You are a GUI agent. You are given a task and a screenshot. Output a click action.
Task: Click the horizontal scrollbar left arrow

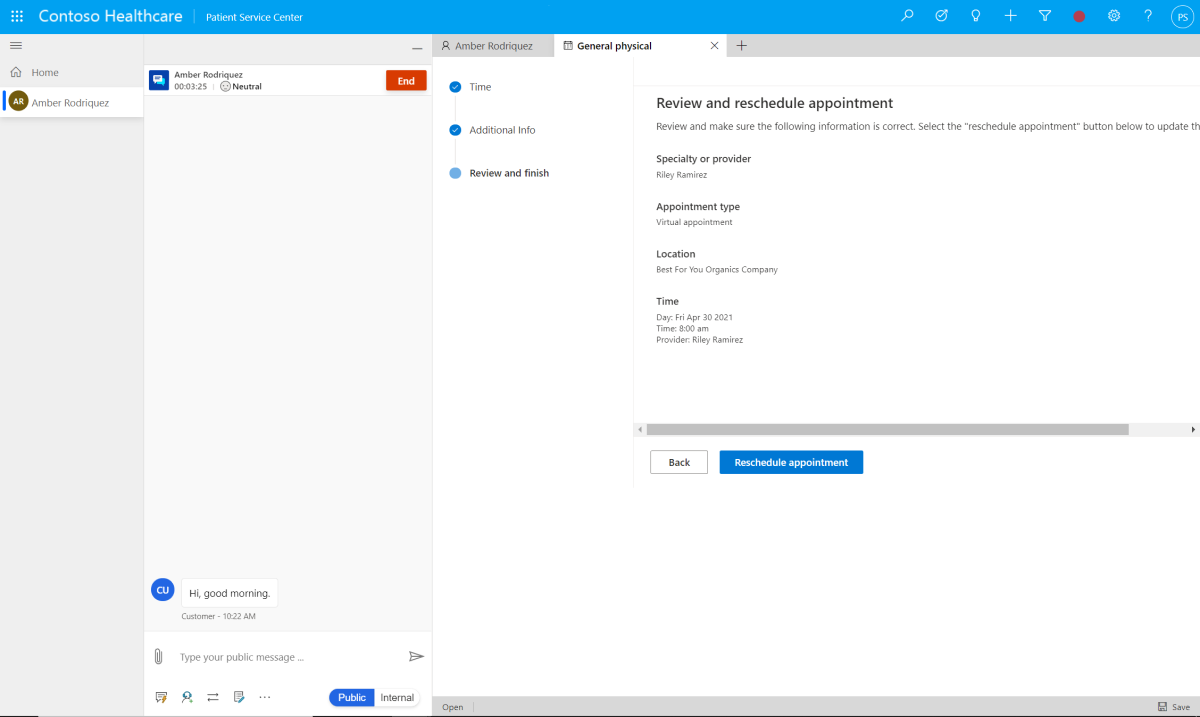(640, 429)
